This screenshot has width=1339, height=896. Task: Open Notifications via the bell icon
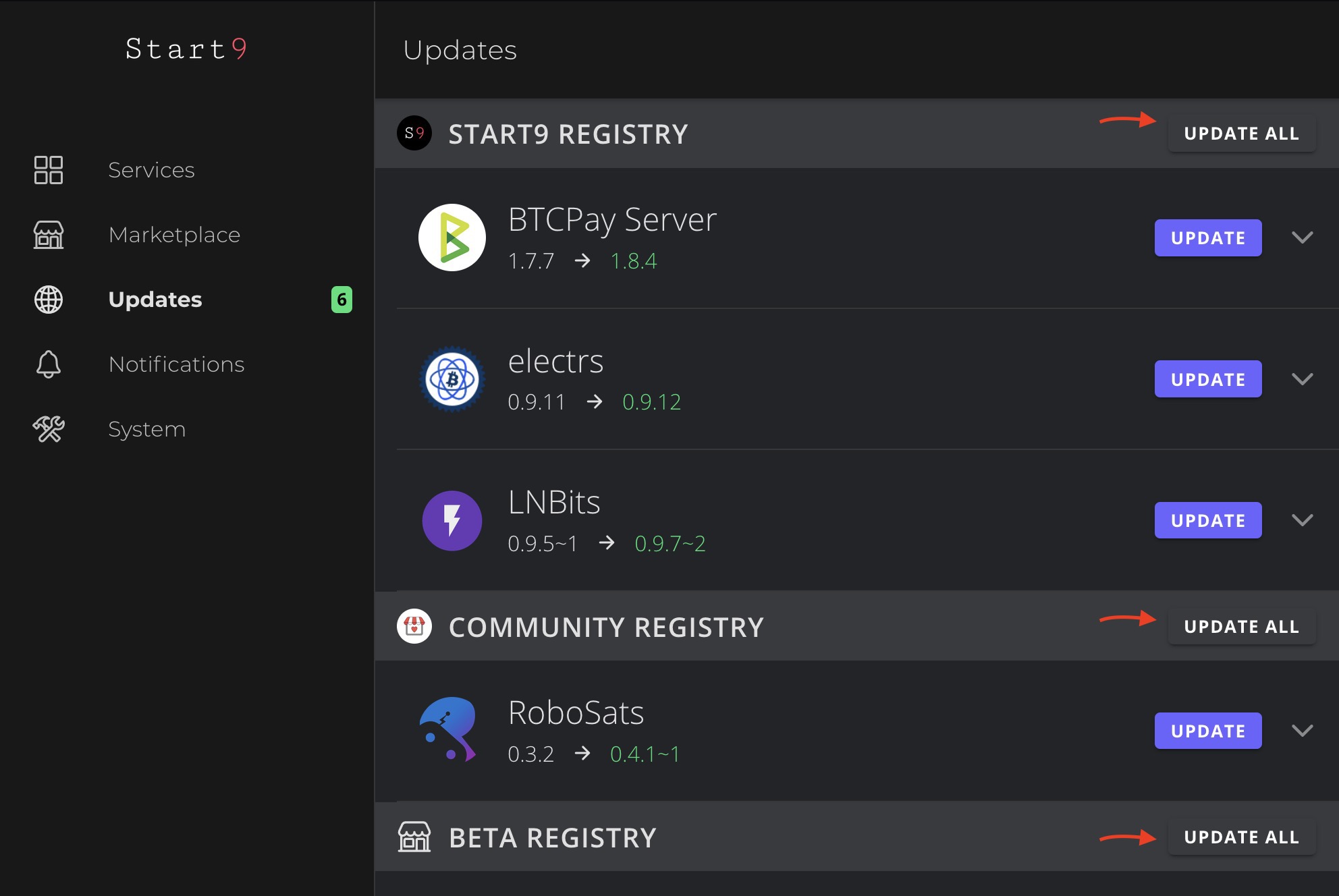(48, 364)
